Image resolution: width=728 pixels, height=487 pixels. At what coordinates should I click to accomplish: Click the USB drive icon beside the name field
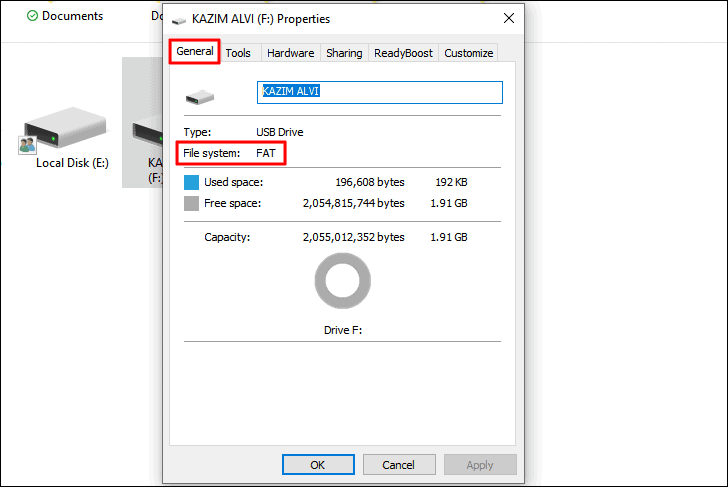pos(200,97)
